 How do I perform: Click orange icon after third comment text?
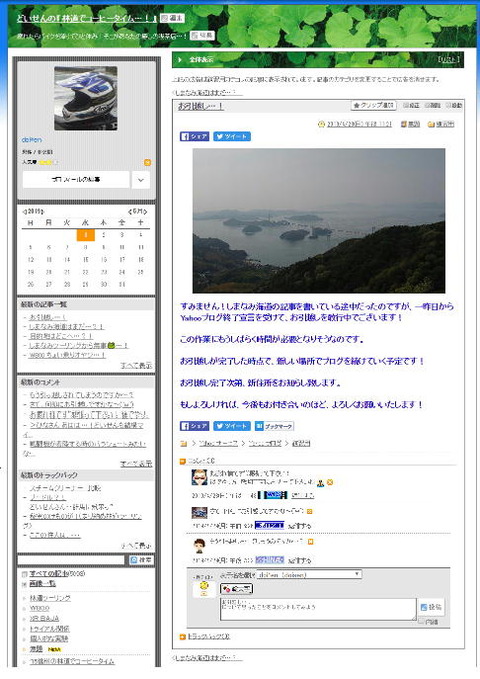click(x=310, y=542)
